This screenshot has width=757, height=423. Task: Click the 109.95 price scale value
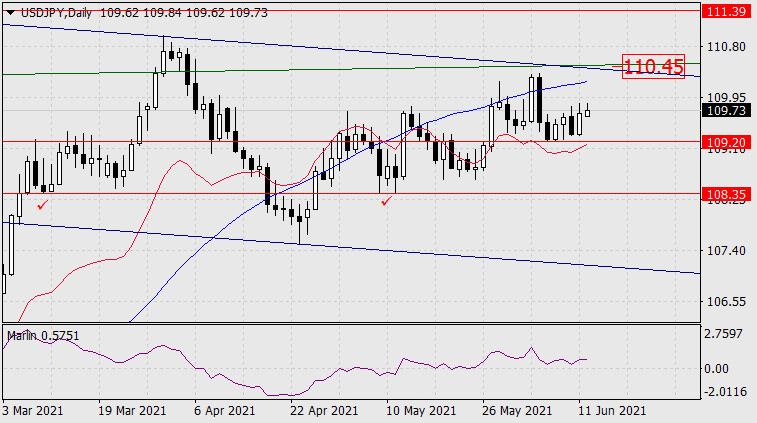coord(726,98)
